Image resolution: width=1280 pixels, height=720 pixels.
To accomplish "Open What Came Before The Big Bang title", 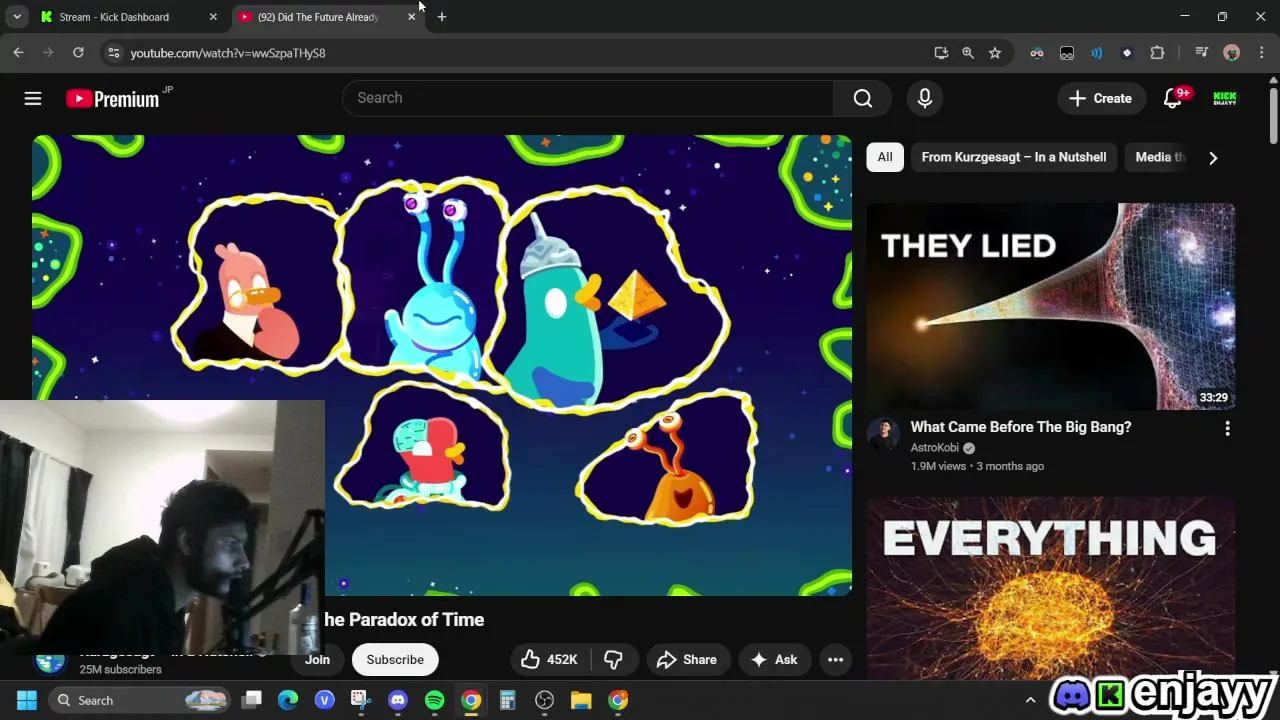I will (1021, 427).
